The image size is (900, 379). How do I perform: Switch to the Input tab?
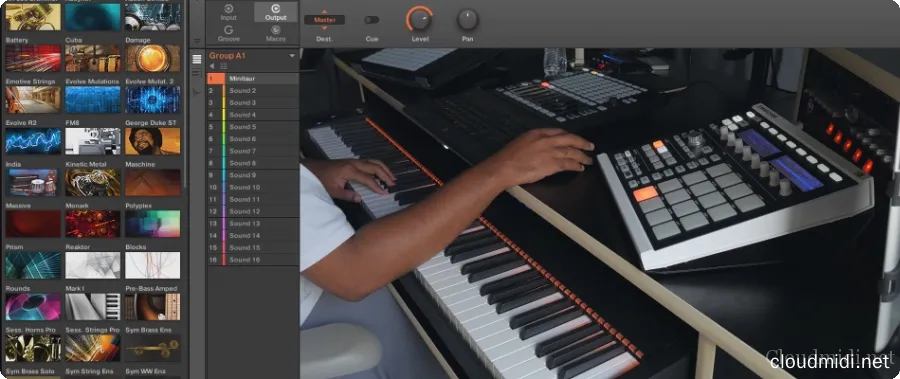click(228, 12)
